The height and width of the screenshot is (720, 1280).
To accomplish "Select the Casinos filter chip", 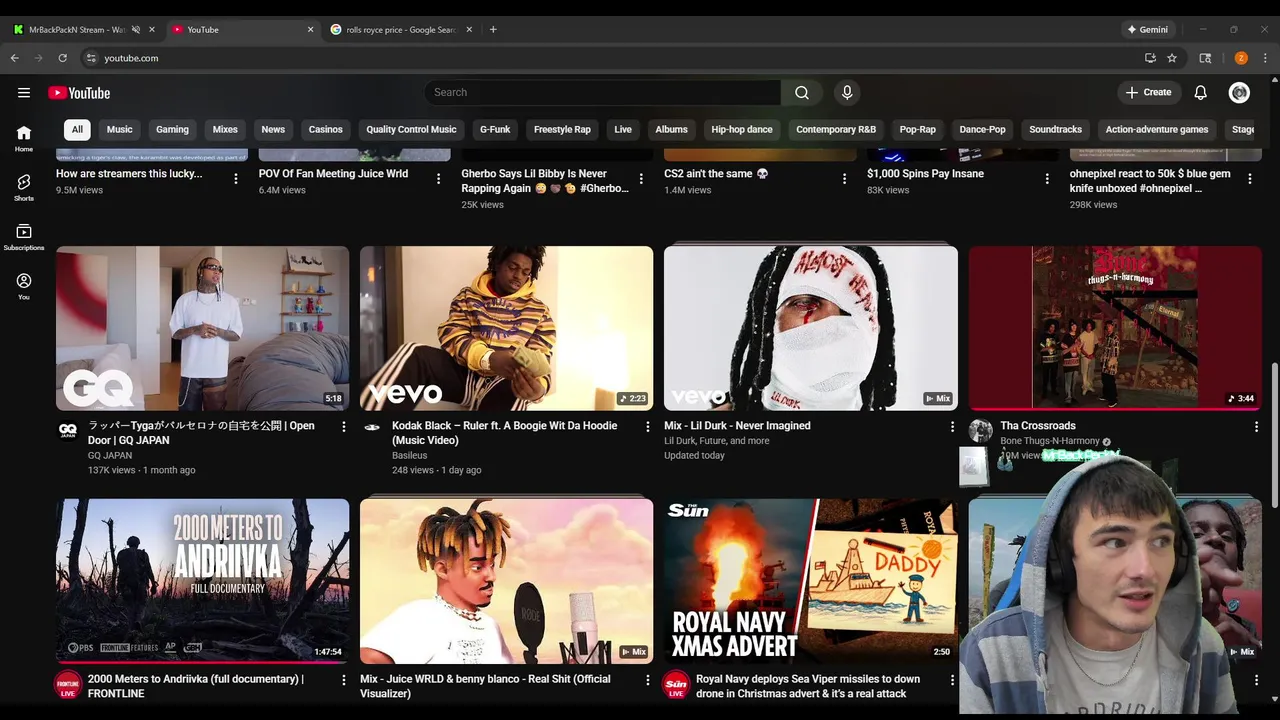I will pyautogui.click(x=325, y=129).
